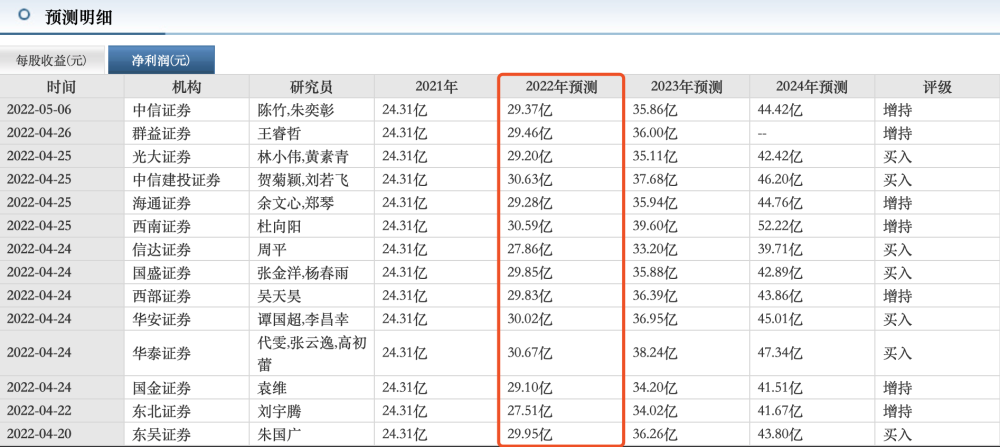The image size is (1000, 447).
Task: Select institution 群益证券
Action: pos(161,133)
